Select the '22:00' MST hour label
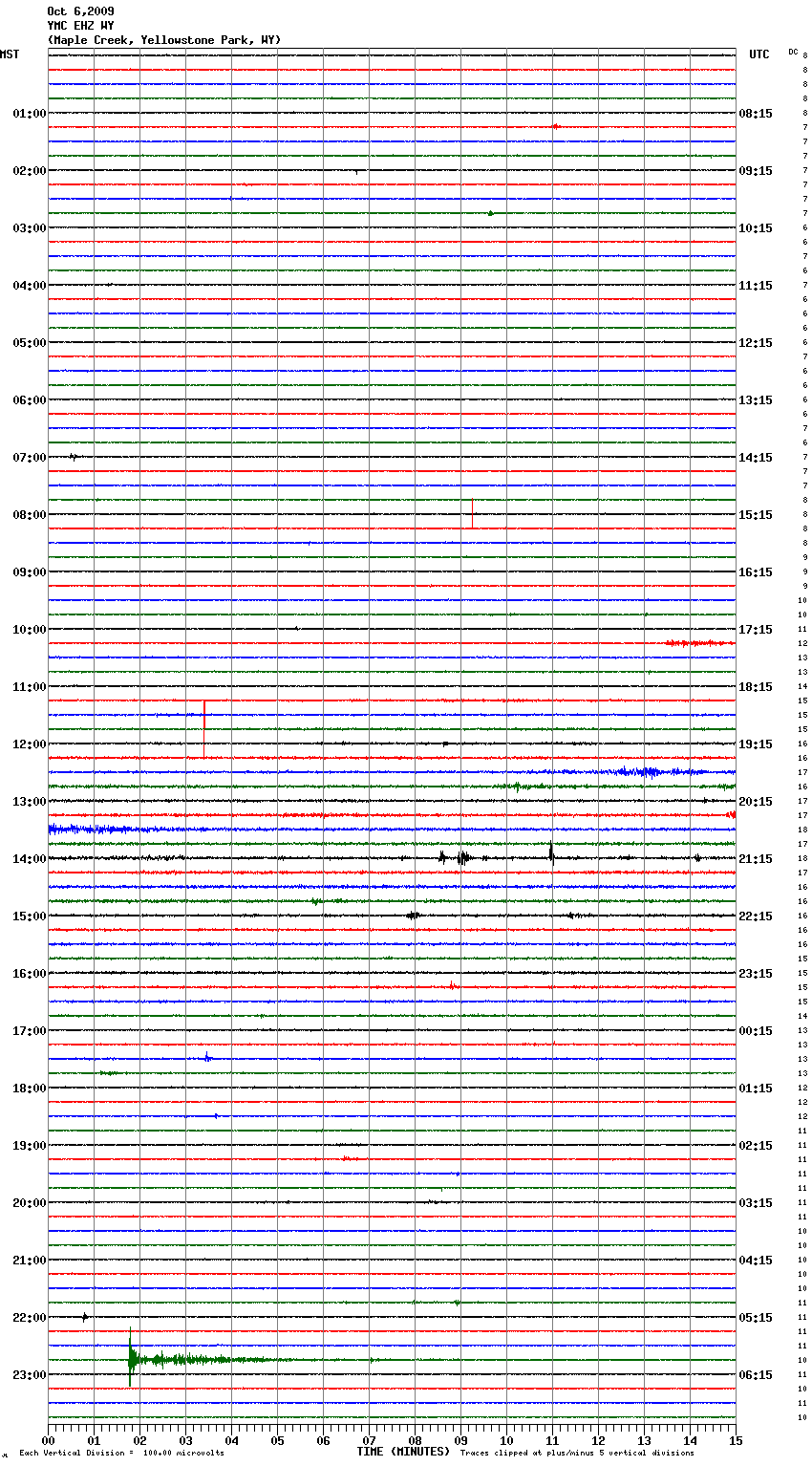The image size is (812, 1466). (x=30, y=1318)
